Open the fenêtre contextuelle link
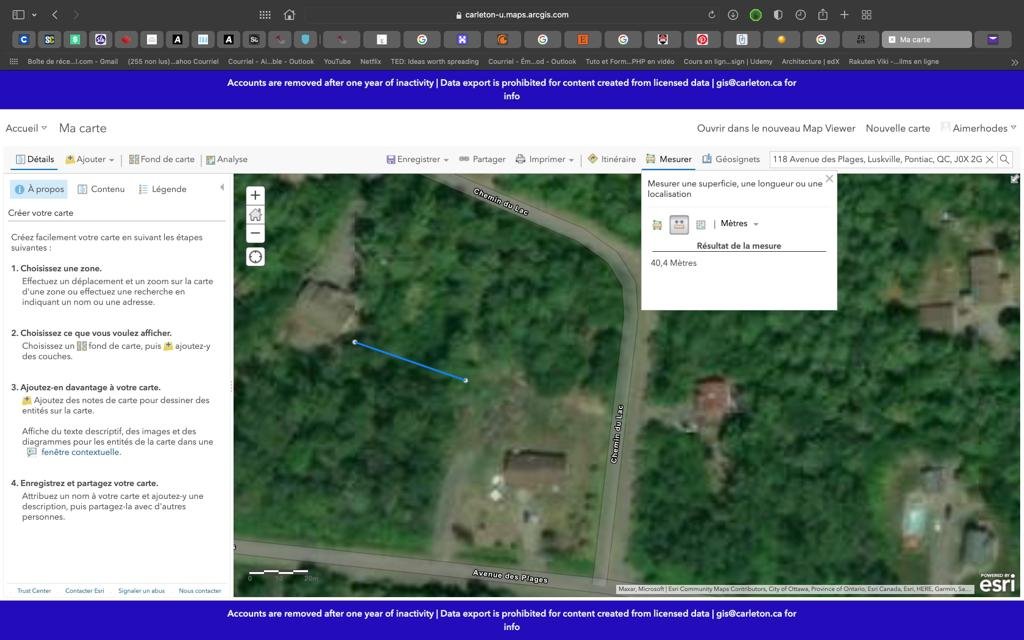Image resolution: width=1024 pixels, height=640 pixels. click(80, 452)
